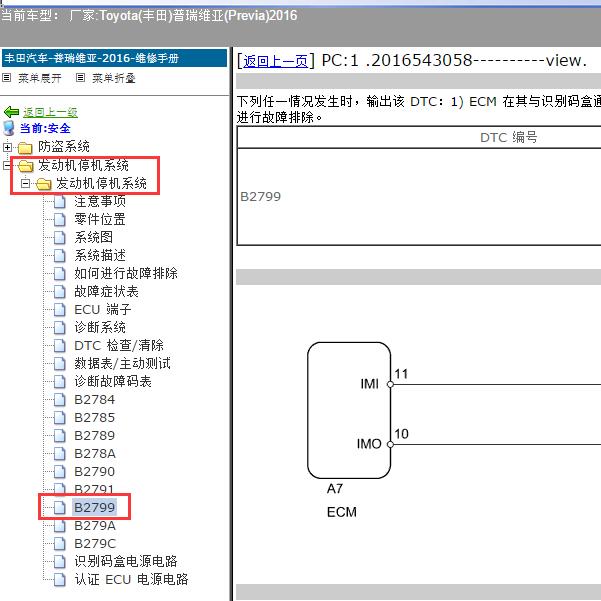The height and width of the screenshot is (601, 601).
Task: Select the 防盗系统 tree item
Action: (64, 146)
